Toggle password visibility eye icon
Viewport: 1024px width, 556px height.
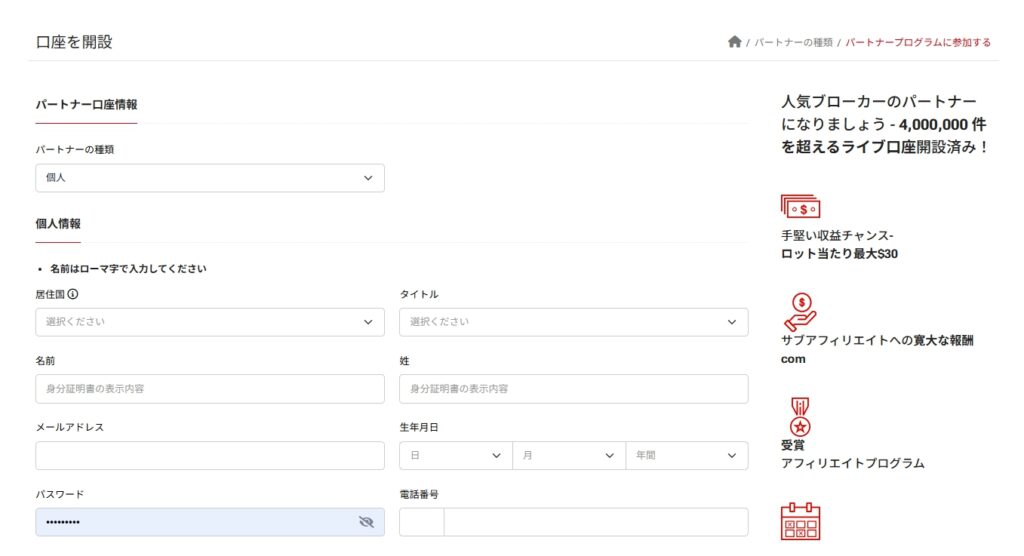pos(365,522)
